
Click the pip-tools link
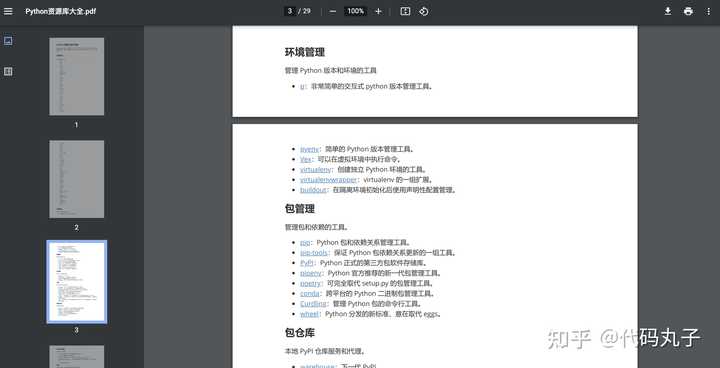[314, 253]
